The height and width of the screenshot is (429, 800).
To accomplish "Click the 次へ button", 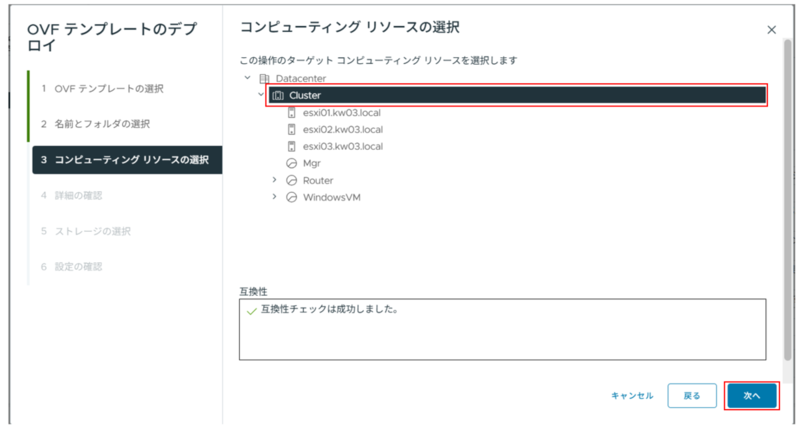I will pyautogui.click(x=752, y=396).
